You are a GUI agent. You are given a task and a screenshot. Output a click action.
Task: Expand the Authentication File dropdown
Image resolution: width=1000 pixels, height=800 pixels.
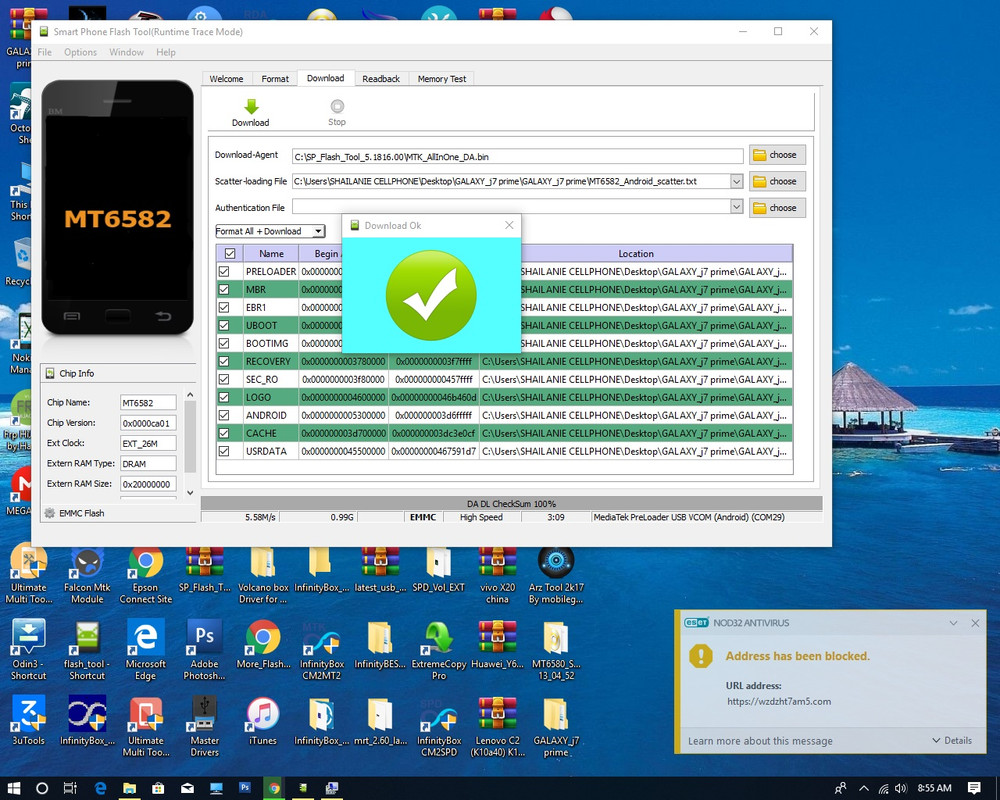tap(737, 207)
